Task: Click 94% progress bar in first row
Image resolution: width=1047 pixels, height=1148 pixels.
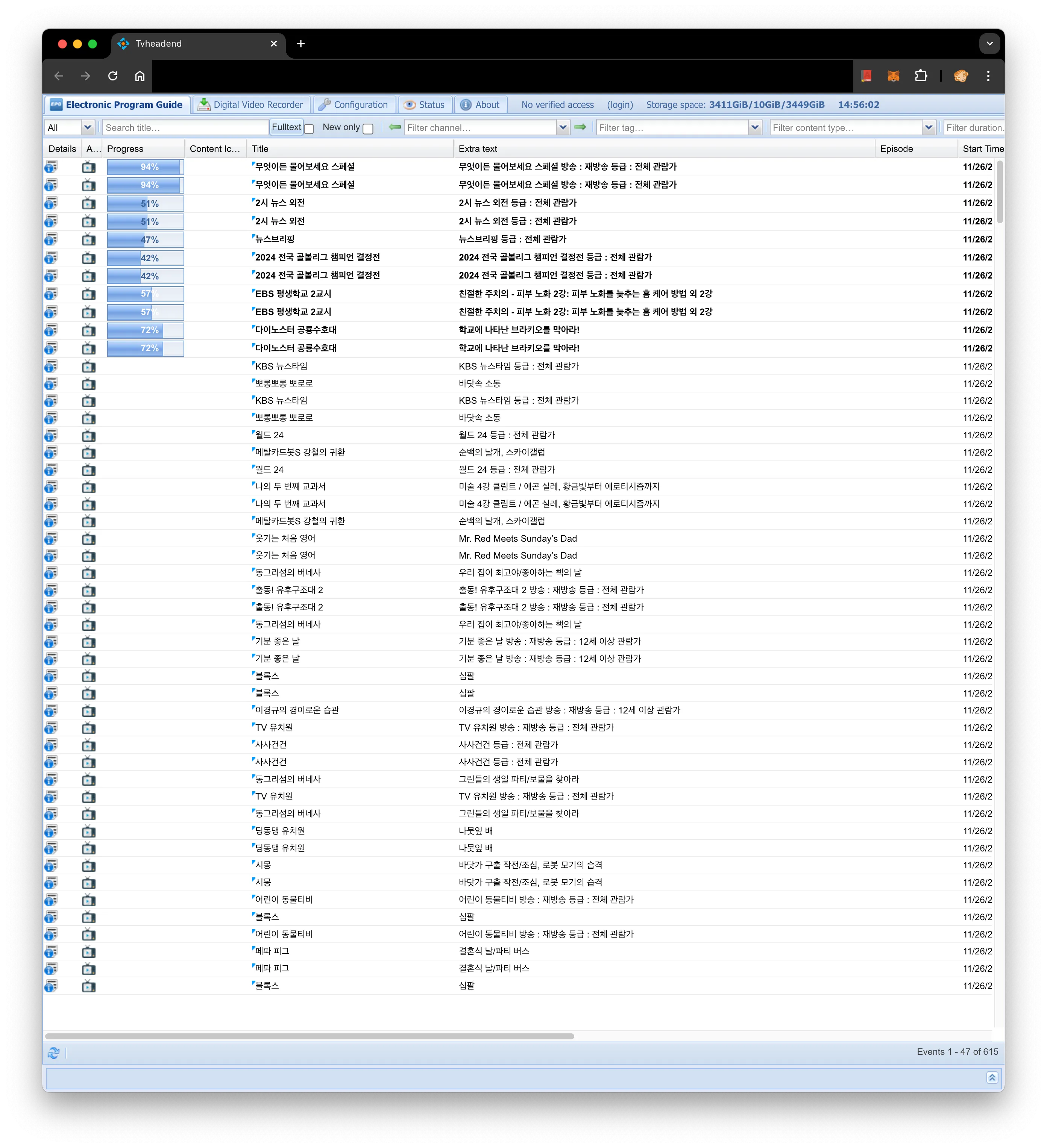Action: [145, 167]
